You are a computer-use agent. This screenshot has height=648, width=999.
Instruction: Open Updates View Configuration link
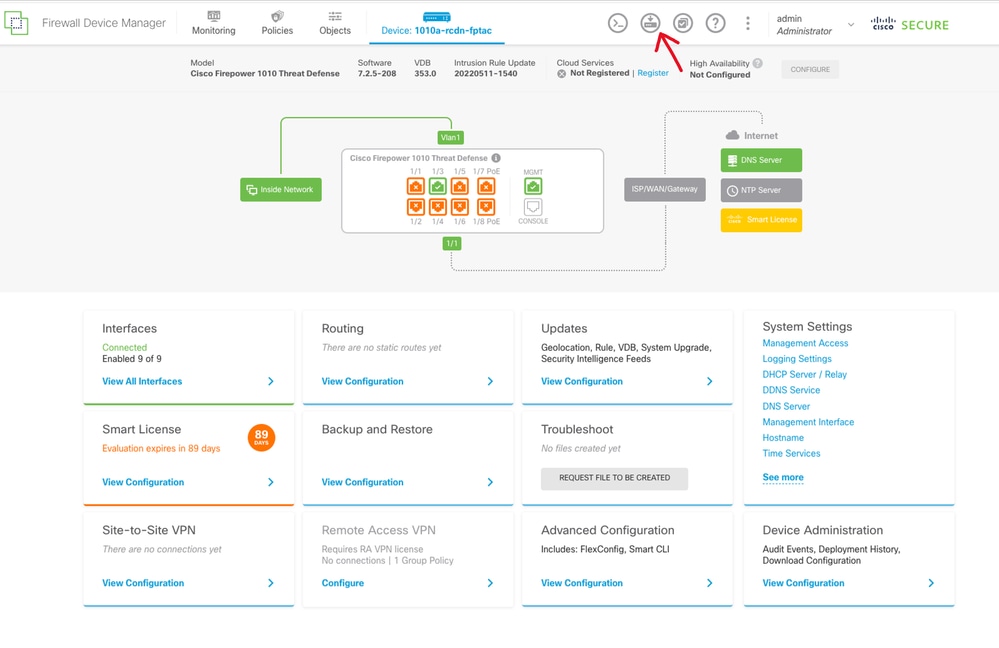click(x=582, y=381)
